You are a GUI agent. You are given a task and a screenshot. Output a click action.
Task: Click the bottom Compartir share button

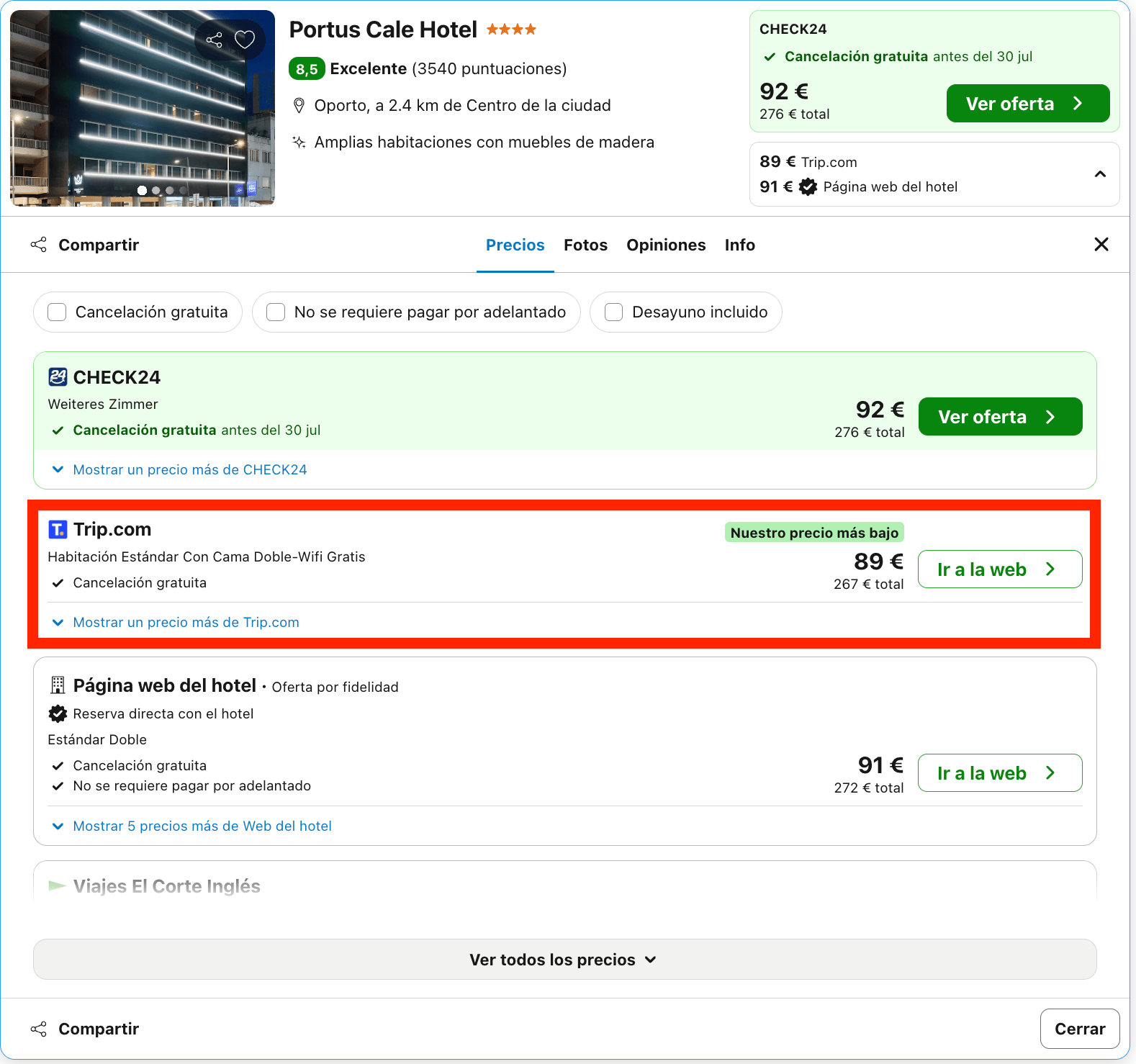point(84,1029)
